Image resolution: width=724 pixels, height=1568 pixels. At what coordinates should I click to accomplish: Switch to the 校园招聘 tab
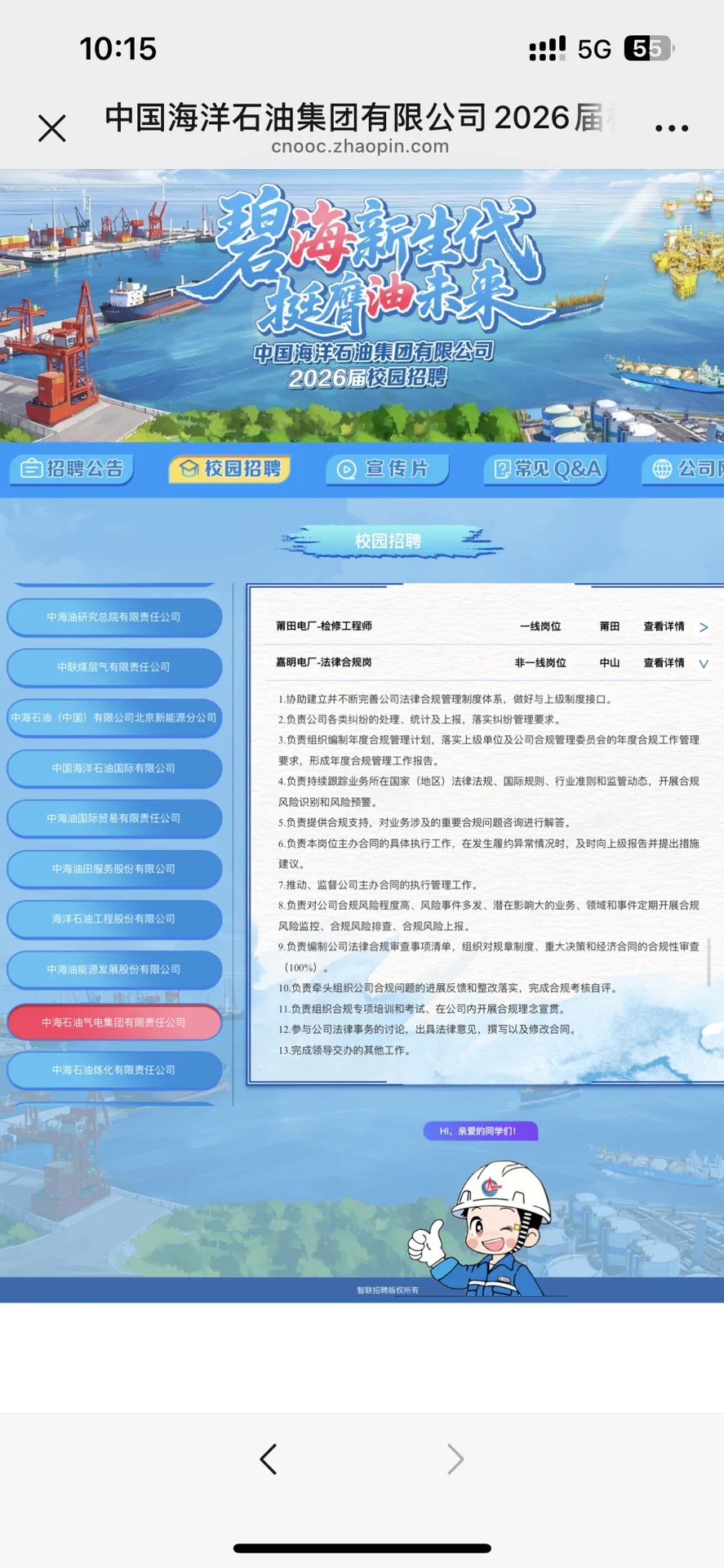tap(230, 469)
